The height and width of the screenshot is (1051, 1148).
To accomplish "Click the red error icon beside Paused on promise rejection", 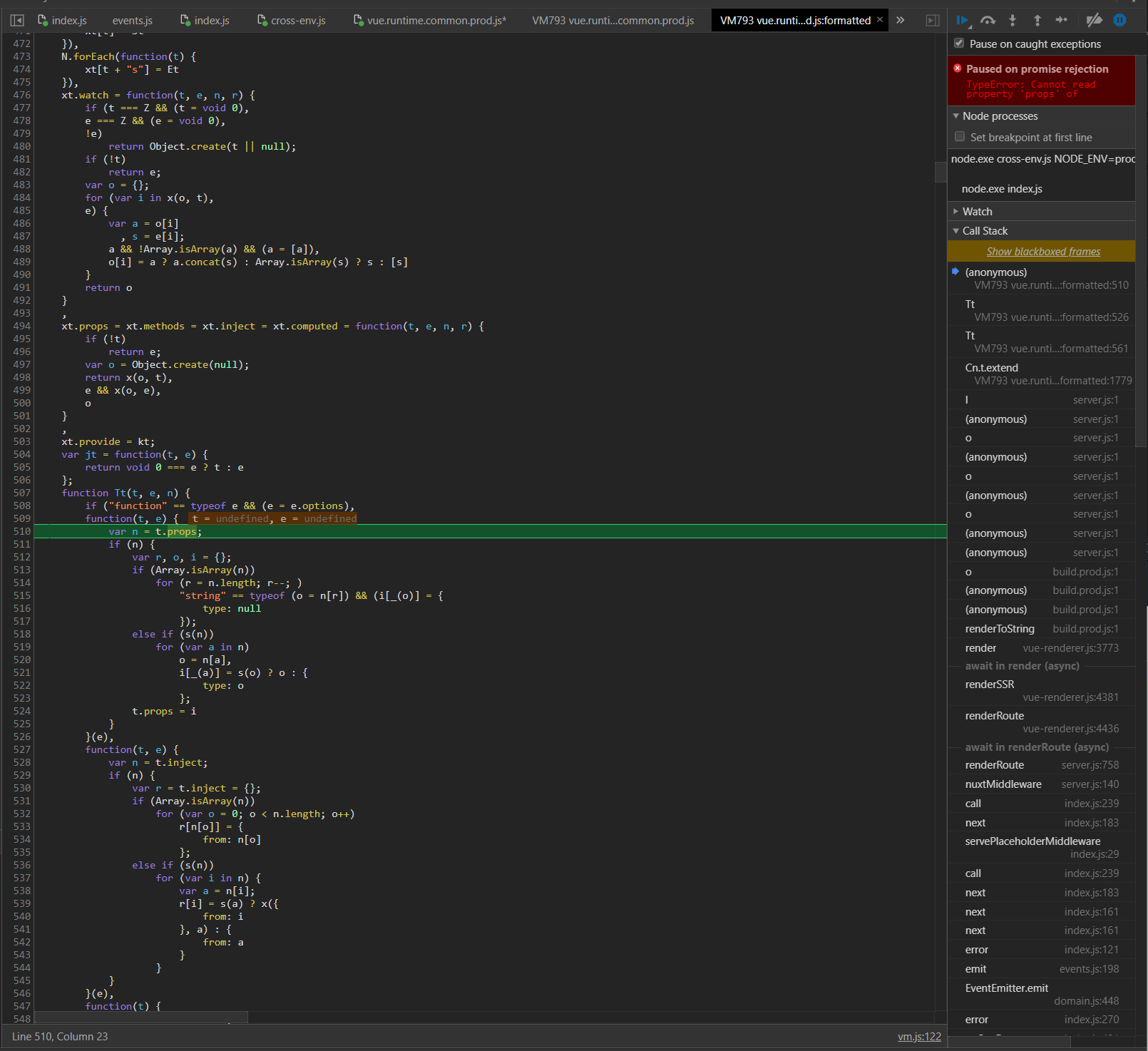I will pyautogui.click(x=958, y=68).
